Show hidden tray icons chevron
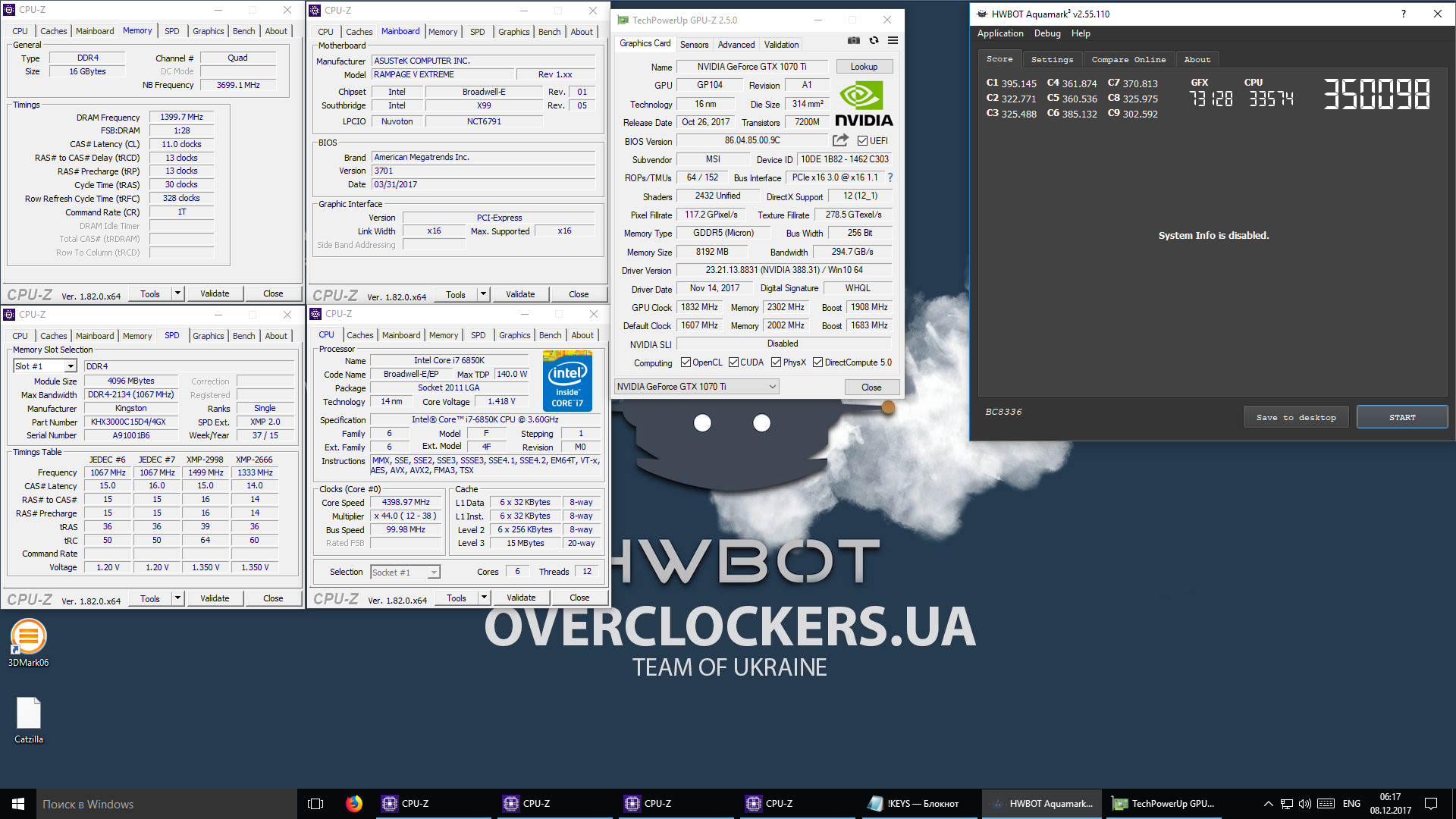The image size is (1456, 819). click(1268, 804)
